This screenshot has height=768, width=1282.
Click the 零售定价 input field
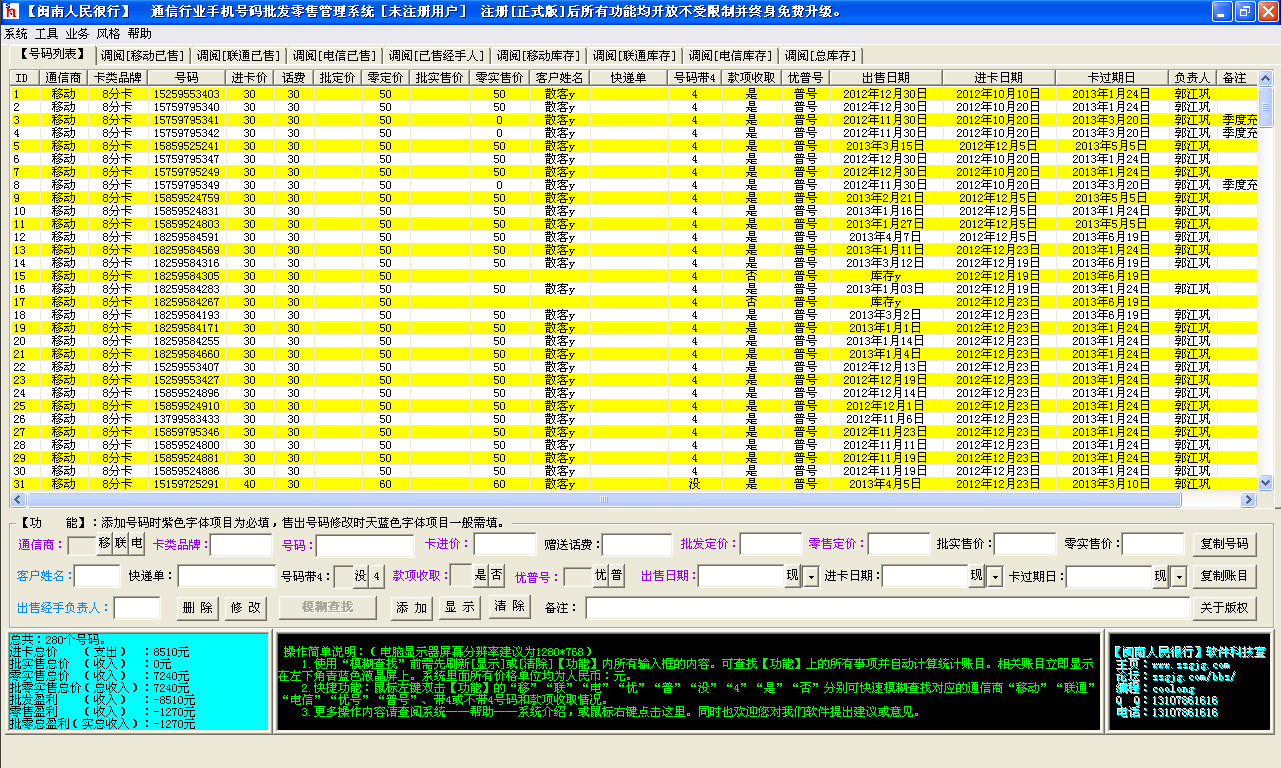coord(899,545)
